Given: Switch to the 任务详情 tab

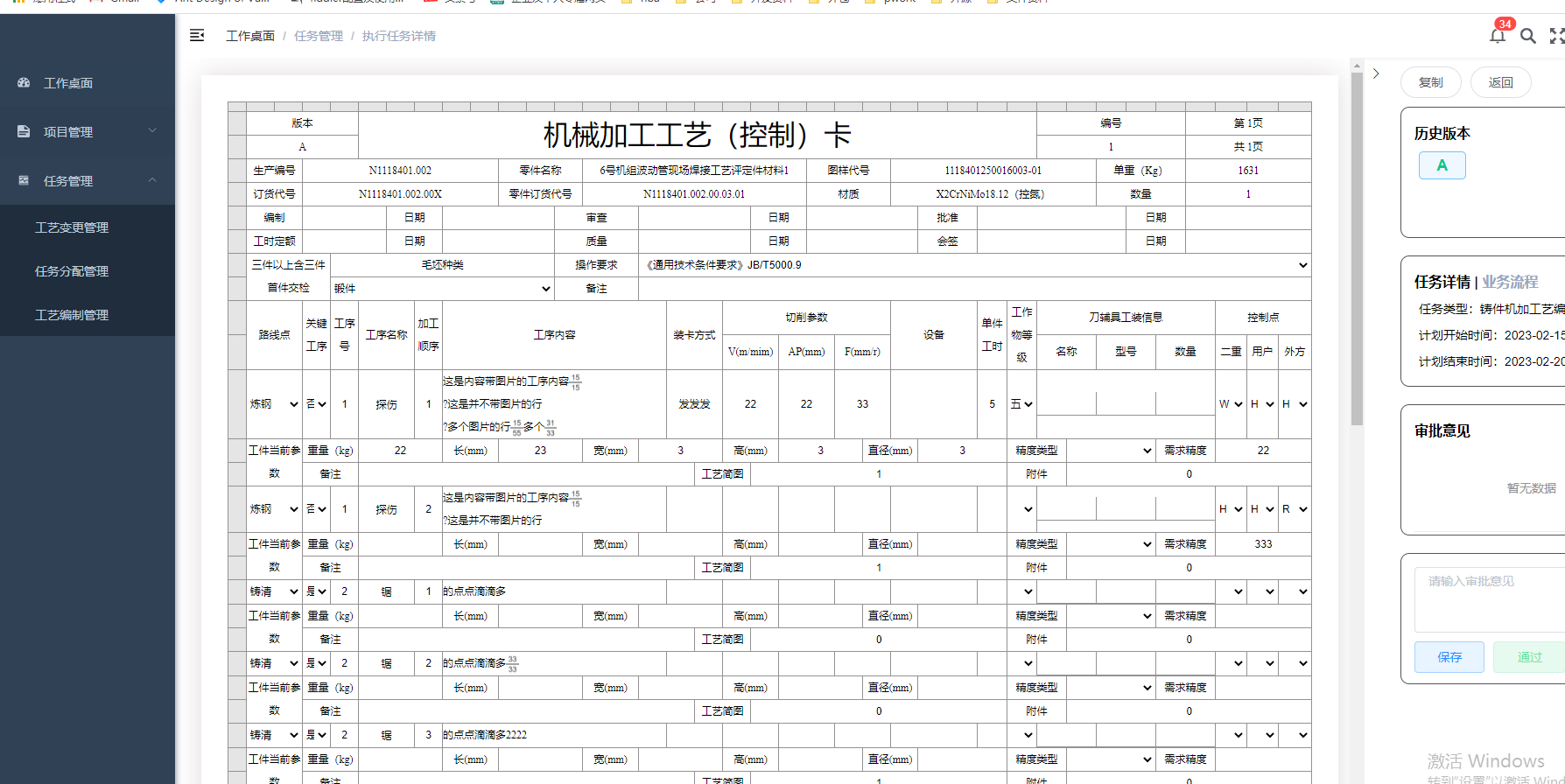Looking at the screenshot, I should pos(1442,282).
